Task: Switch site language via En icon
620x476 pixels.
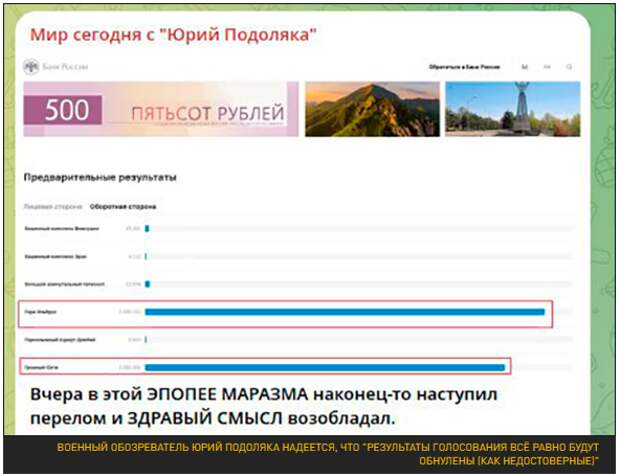Action: coord(547,67)
